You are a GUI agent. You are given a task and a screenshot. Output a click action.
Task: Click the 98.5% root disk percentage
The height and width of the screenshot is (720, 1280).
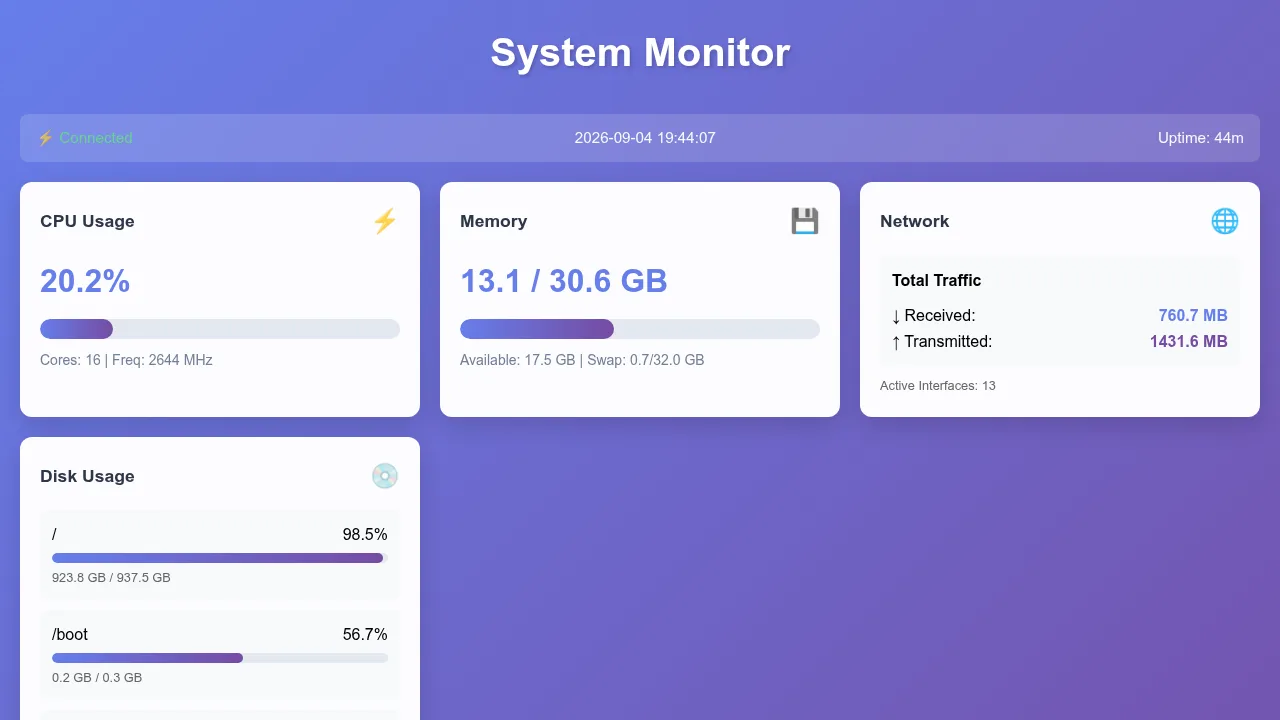(365, 535)
